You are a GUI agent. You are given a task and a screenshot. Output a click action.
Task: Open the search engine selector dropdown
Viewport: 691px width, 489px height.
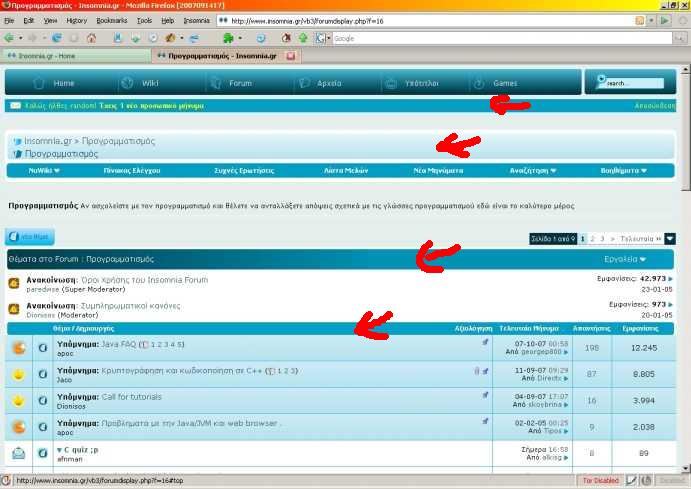click(329, 39)
